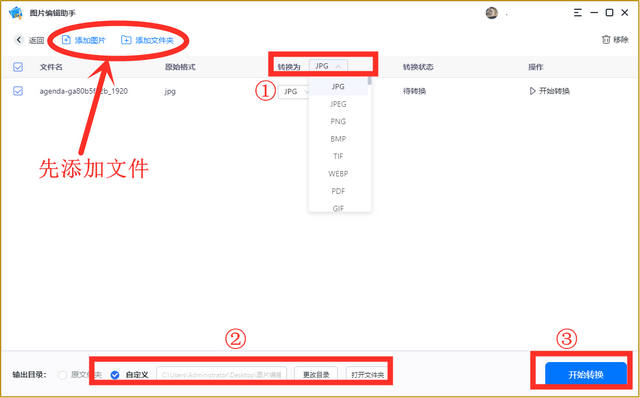Choose WEBP from the format list
Screen dimensions: 640x398
[x=338, y=173]
